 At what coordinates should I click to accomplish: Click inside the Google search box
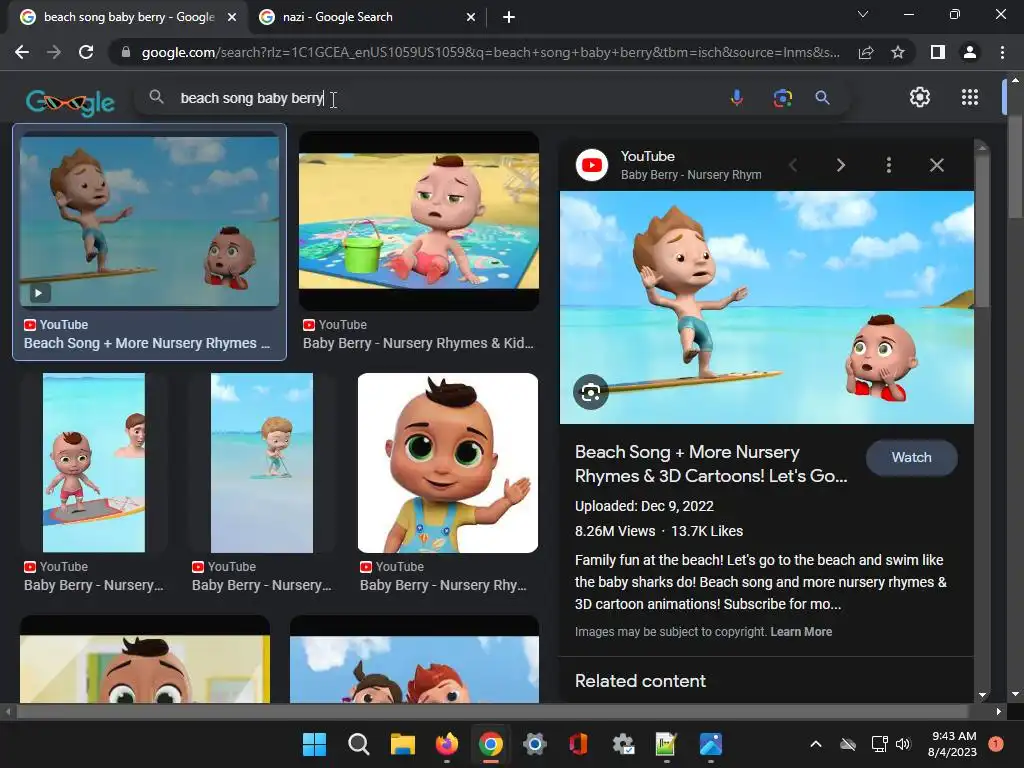[444, 98]
